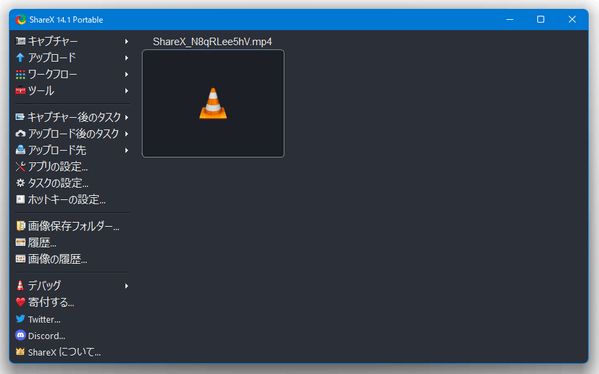
Task: Click the ワークフロー colored grid icon
Action: pos(20,74)
